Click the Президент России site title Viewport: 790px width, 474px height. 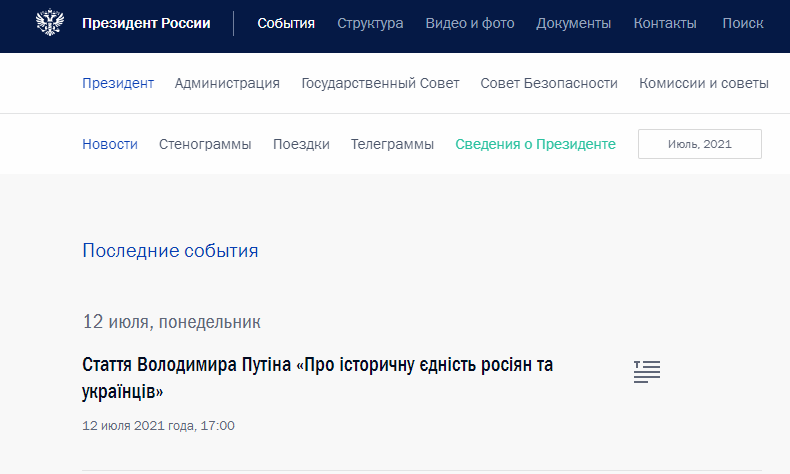pyautogui.click(x=146, y=23)
